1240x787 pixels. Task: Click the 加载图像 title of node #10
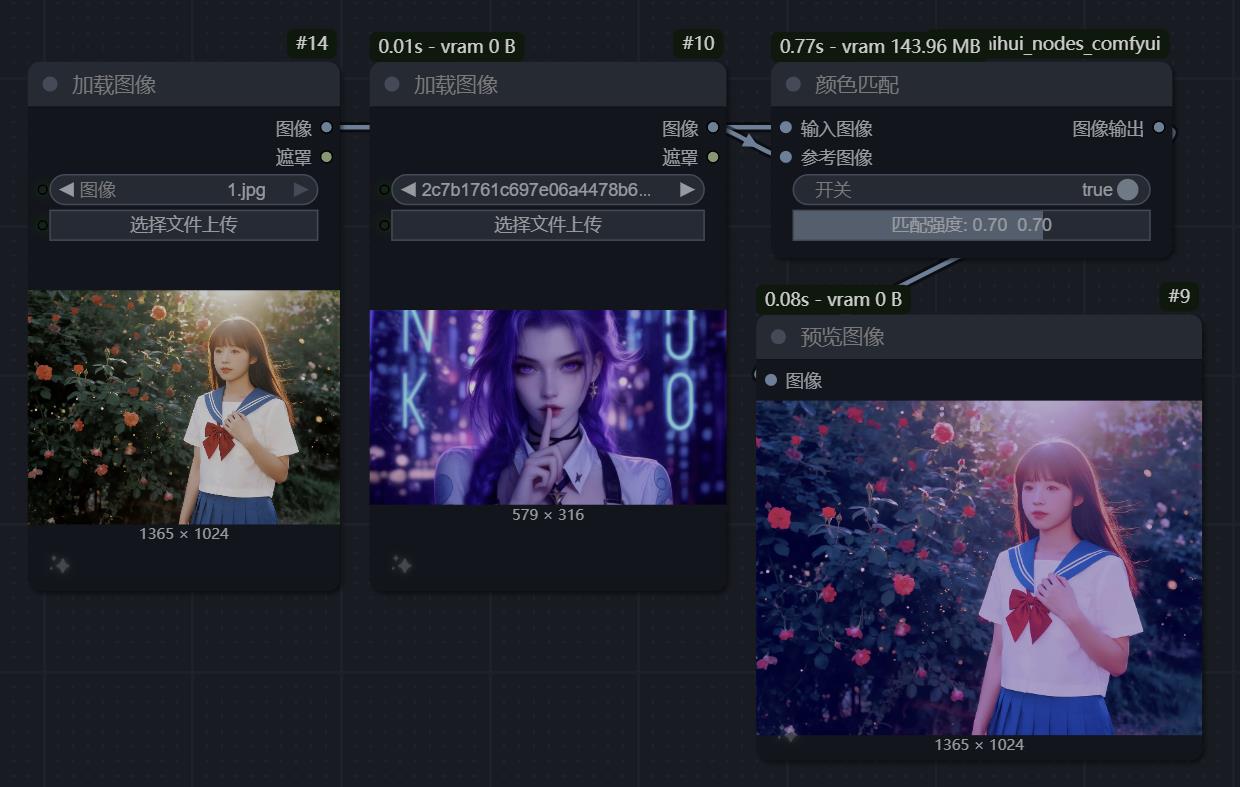pos(456,85)
